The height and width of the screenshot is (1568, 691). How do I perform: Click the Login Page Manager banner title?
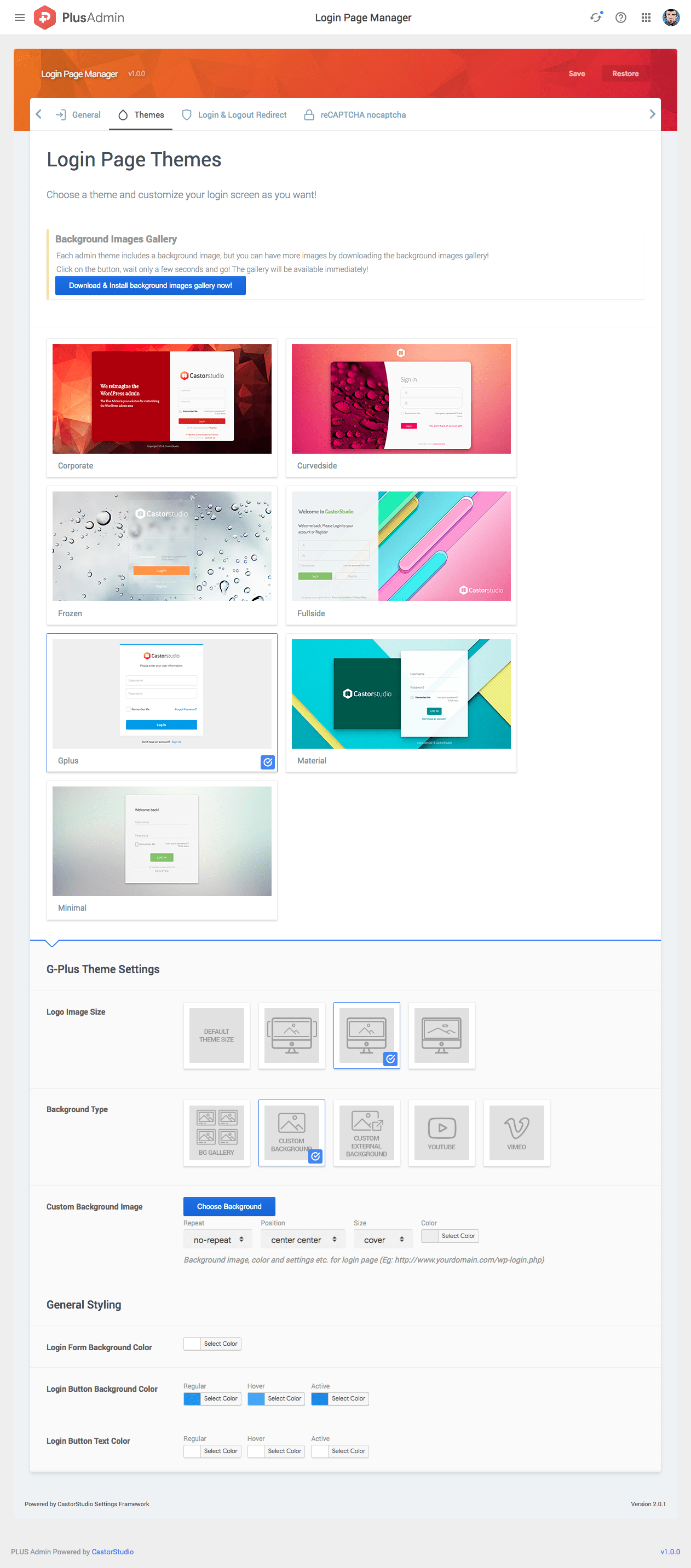79,74
